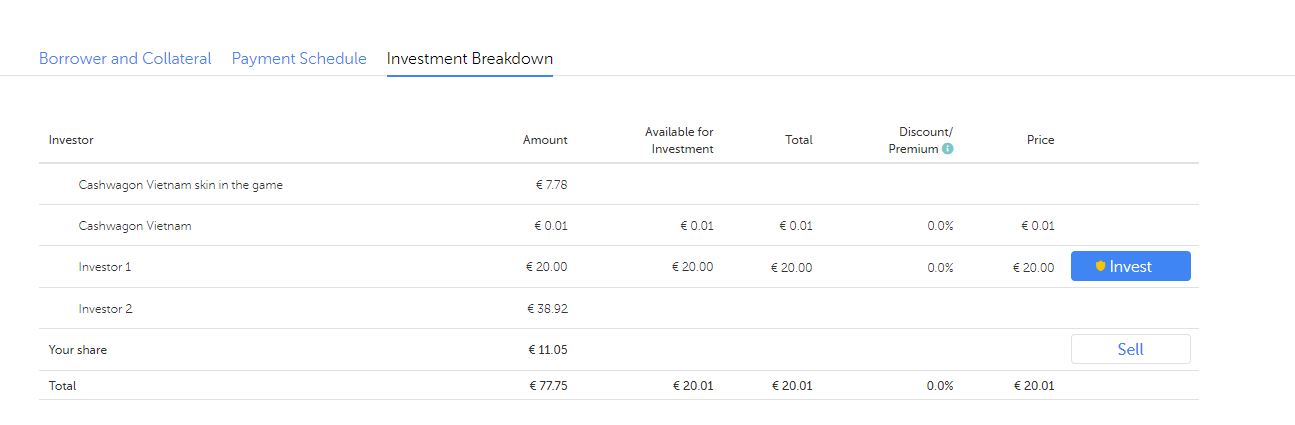
Task: Click the Sell button
Action: (1130, 349)
